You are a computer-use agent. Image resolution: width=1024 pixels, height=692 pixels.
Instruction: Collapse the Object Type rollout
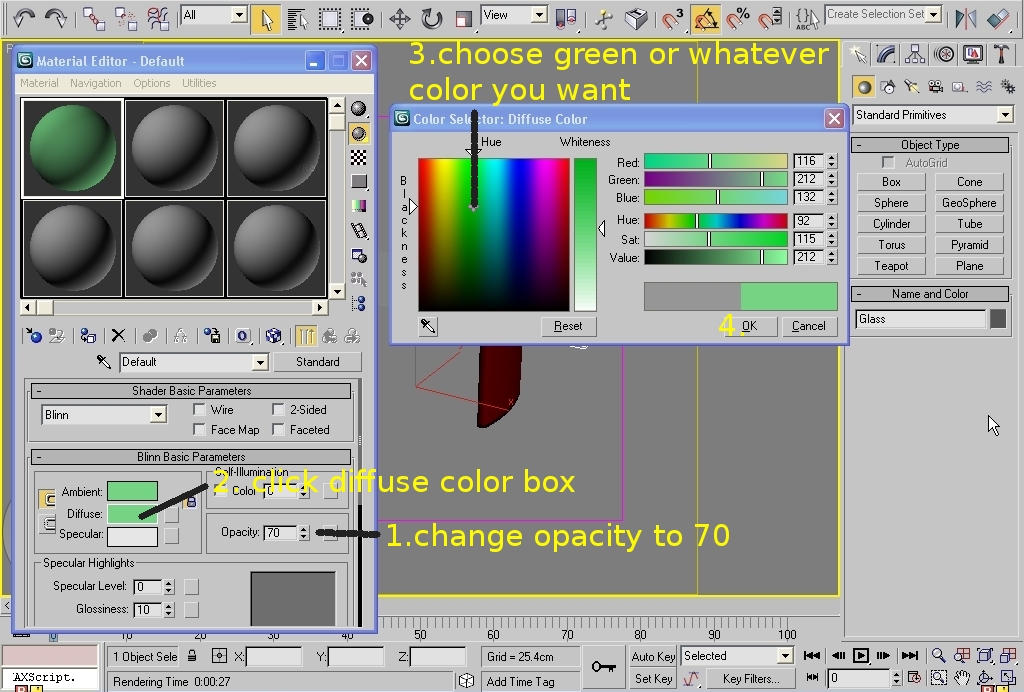tap(930, 145)
